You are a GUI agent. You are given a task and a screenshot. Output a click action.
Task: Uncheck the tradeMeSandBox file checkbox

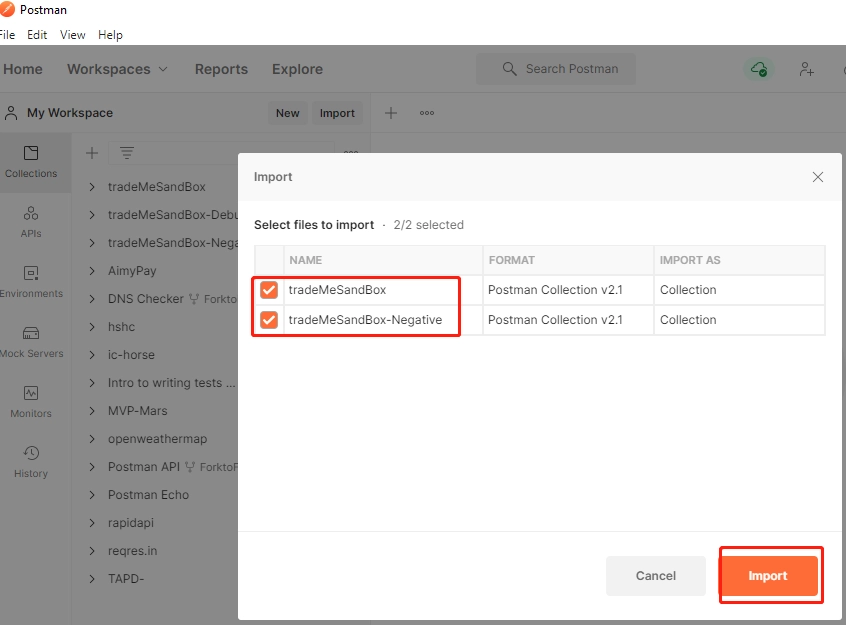[269, 290]
